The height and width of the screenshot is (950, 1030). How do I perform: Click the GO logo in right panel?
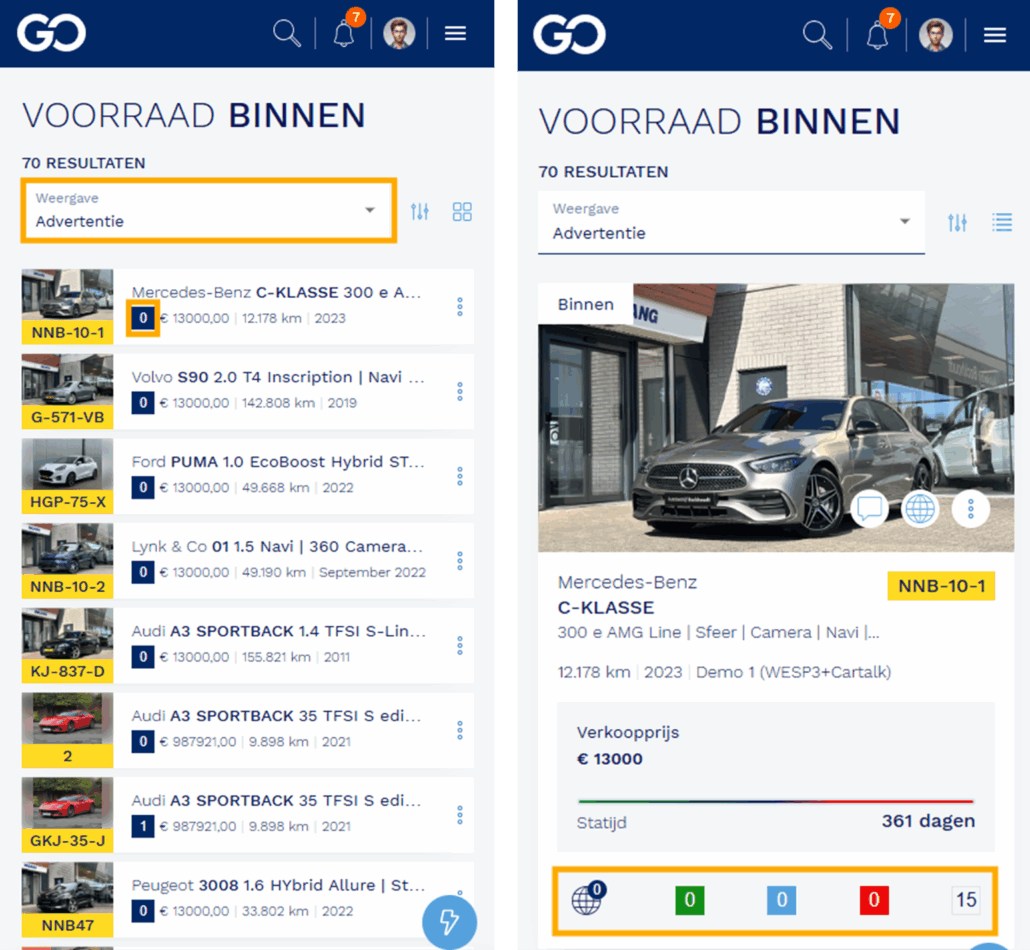570,34
